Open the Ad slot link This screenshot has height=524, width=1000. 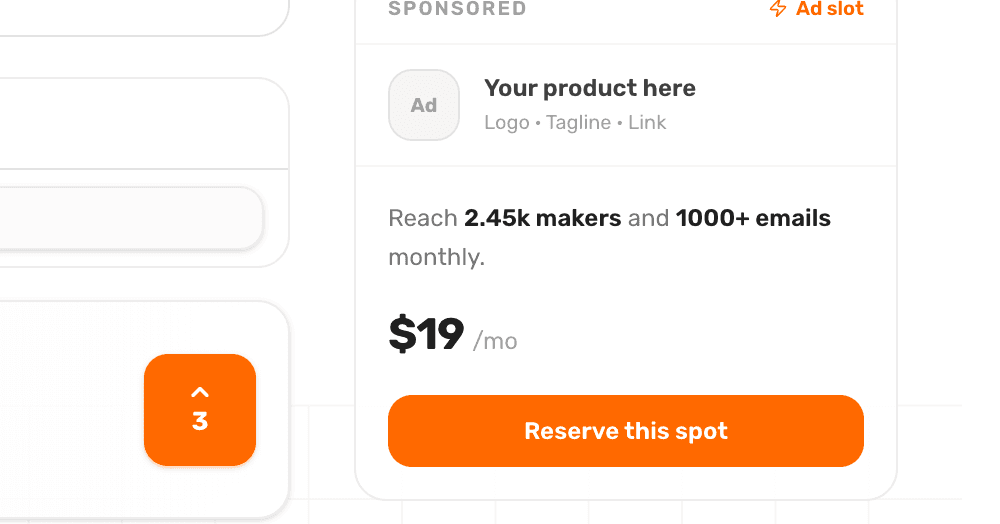[x=829, y=9]
